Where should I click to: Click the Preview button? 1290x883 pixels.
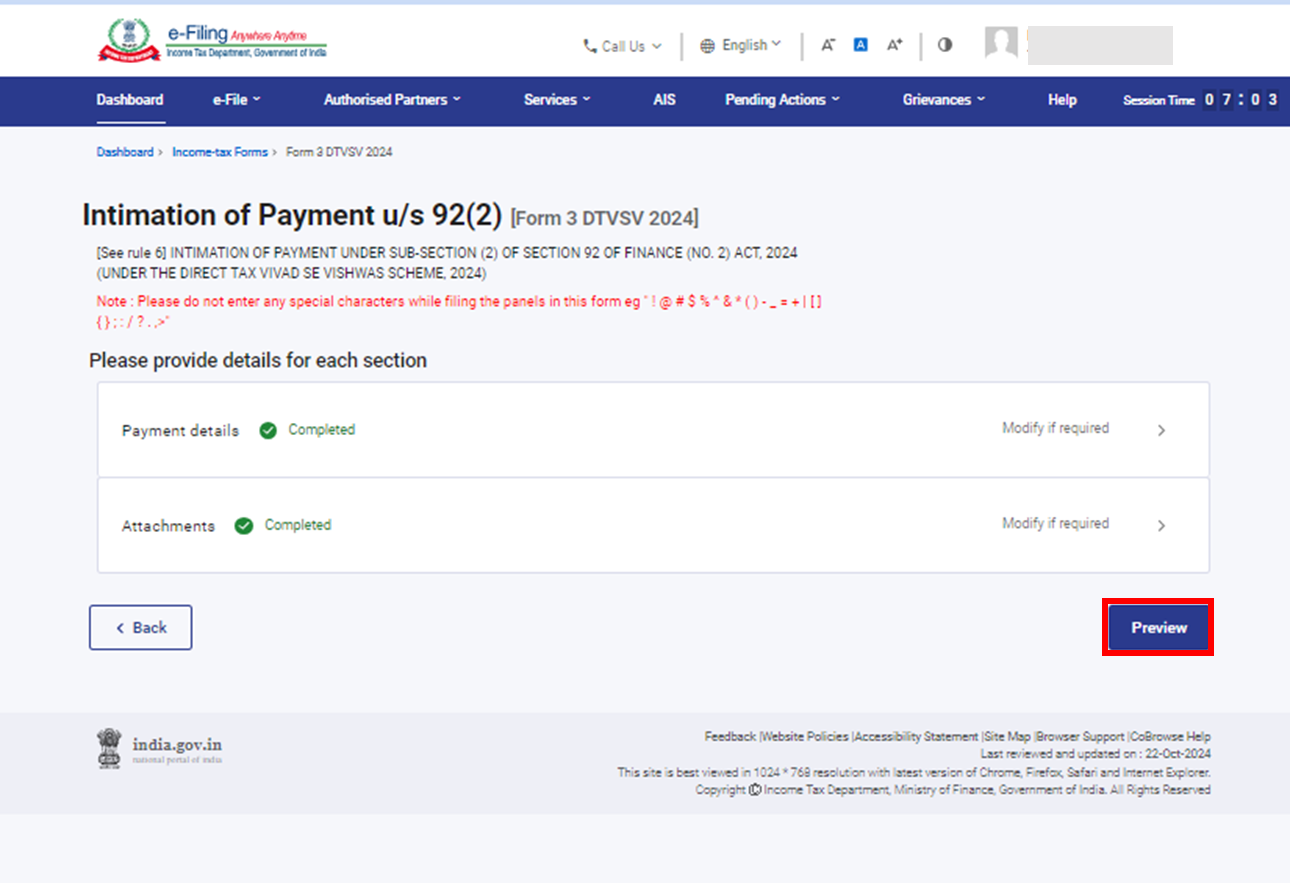[x=1157, y=627]
